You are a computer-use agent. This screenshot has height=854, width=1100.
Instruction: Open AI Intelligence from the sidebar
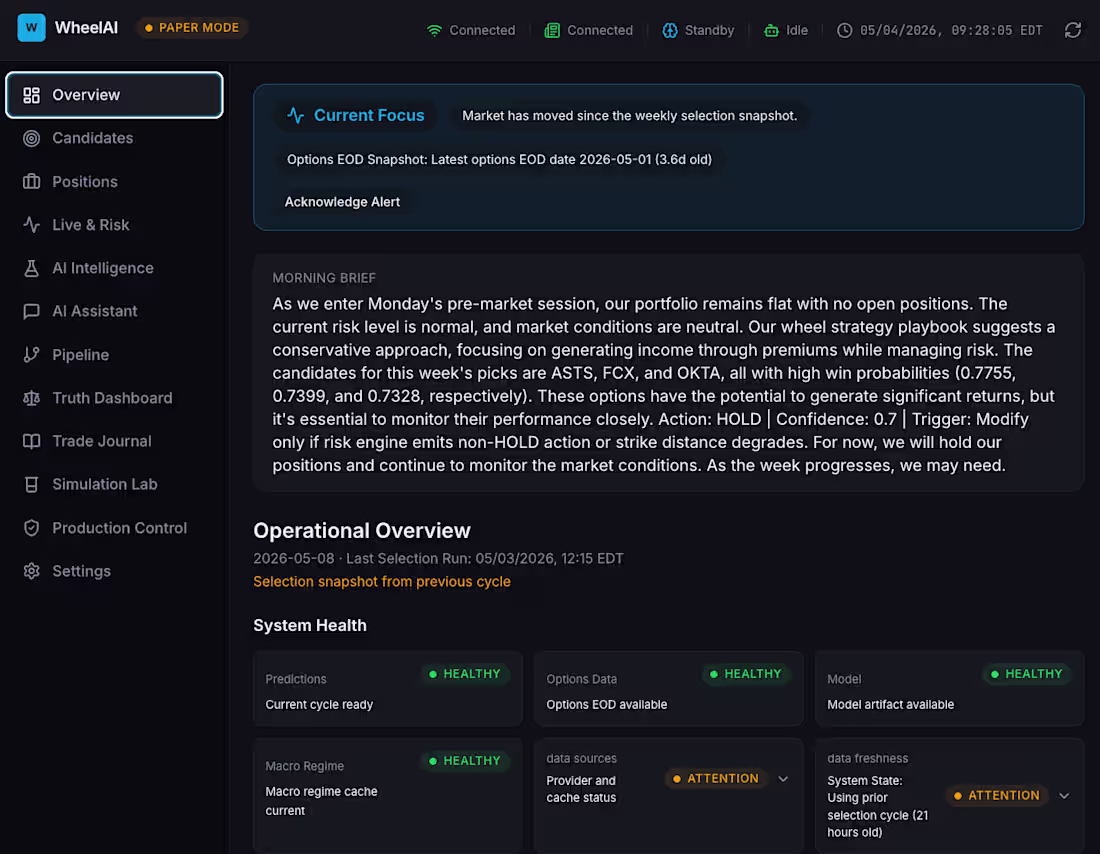(x=102, y=268)
